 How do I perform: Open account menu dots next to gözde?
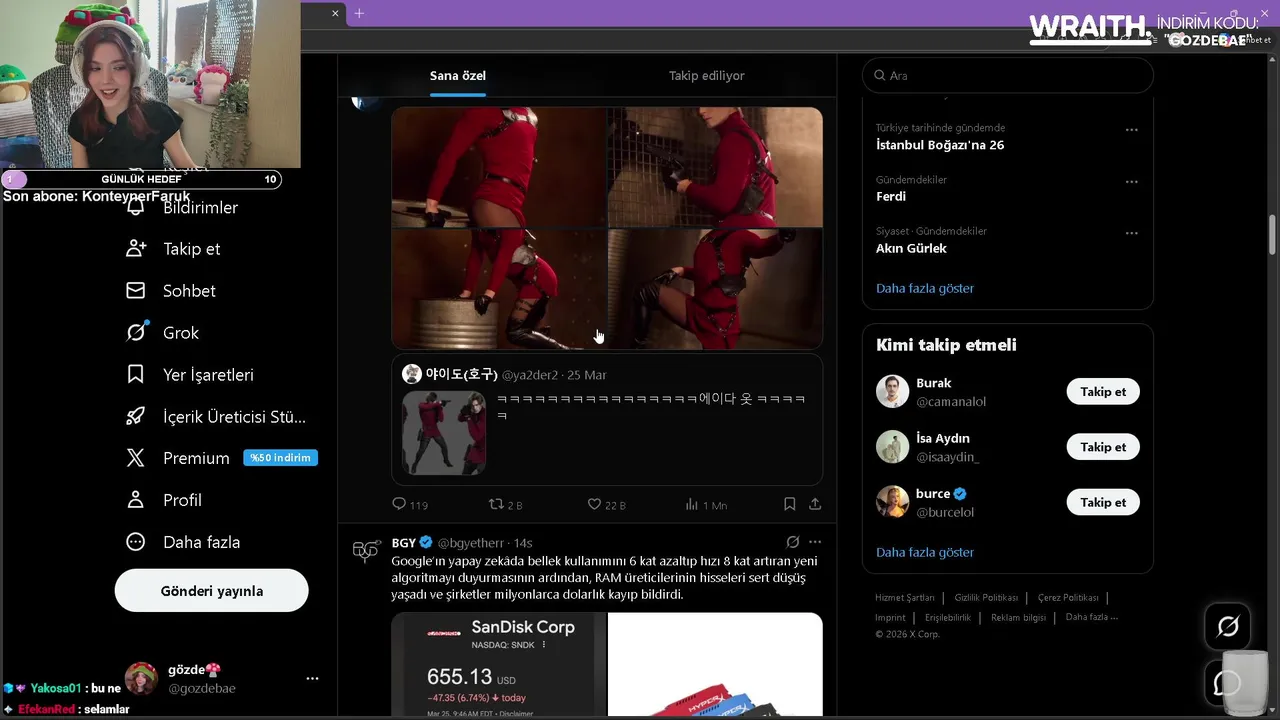click(312, 678)
